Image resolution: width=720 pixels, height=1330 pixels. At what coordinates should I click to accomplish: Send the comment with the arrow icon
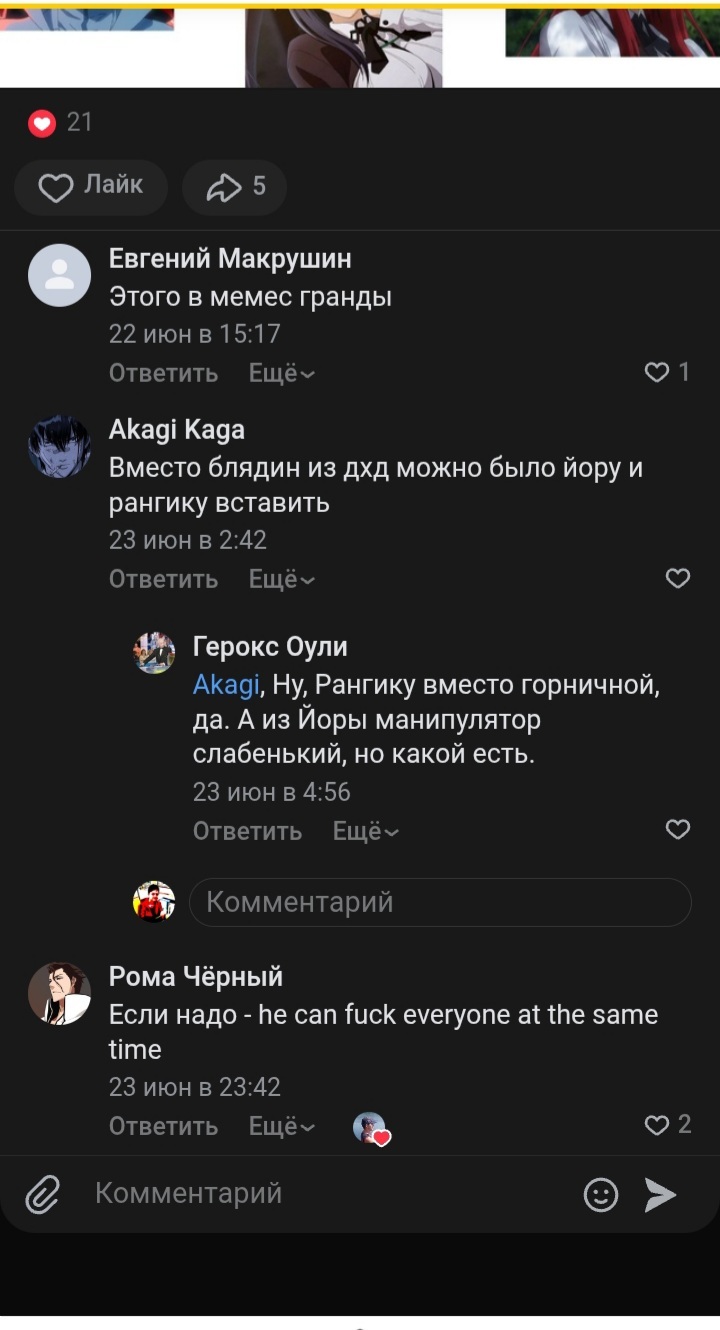click(x=660, y=1194)
